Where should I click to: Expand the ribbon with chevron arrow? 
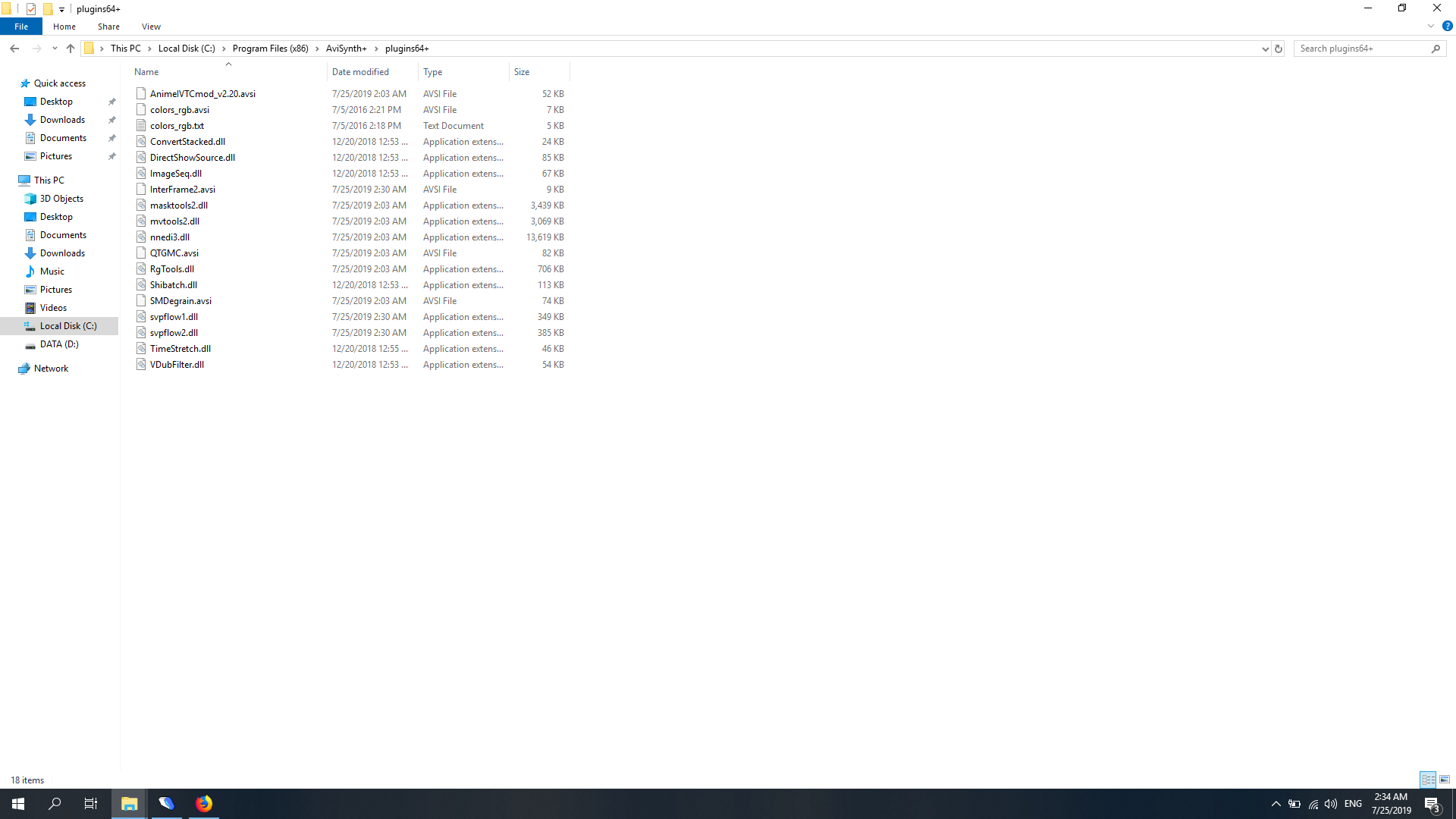point(1431,26)
